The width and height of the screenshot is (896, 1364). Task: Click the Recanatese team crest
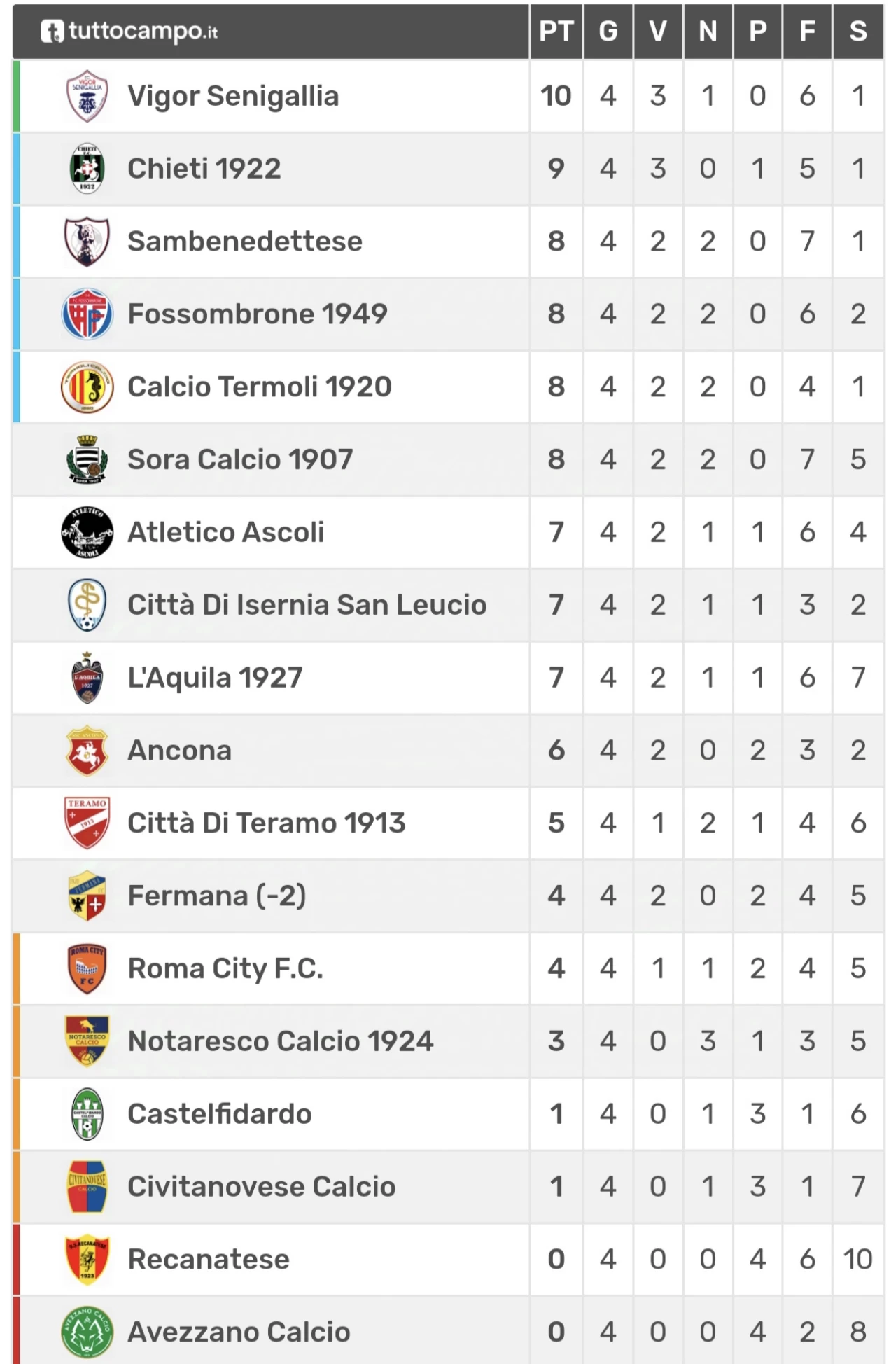[87, 1259]
